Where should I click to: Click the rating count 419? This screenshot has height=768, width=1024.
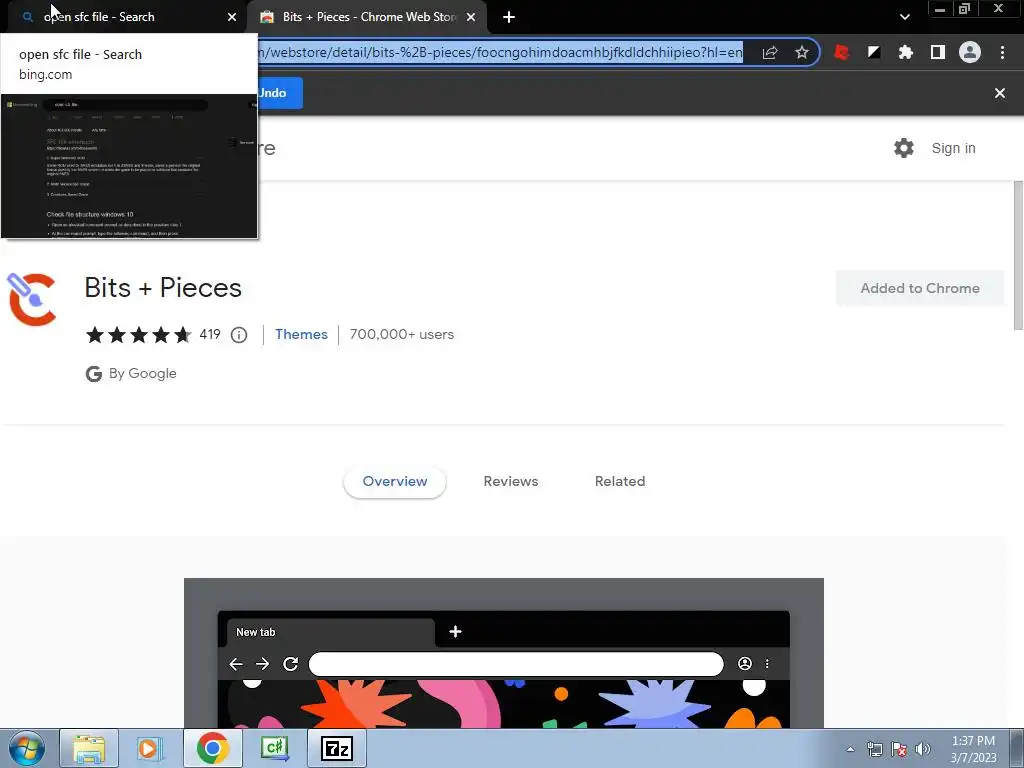[x=210, y=334]
